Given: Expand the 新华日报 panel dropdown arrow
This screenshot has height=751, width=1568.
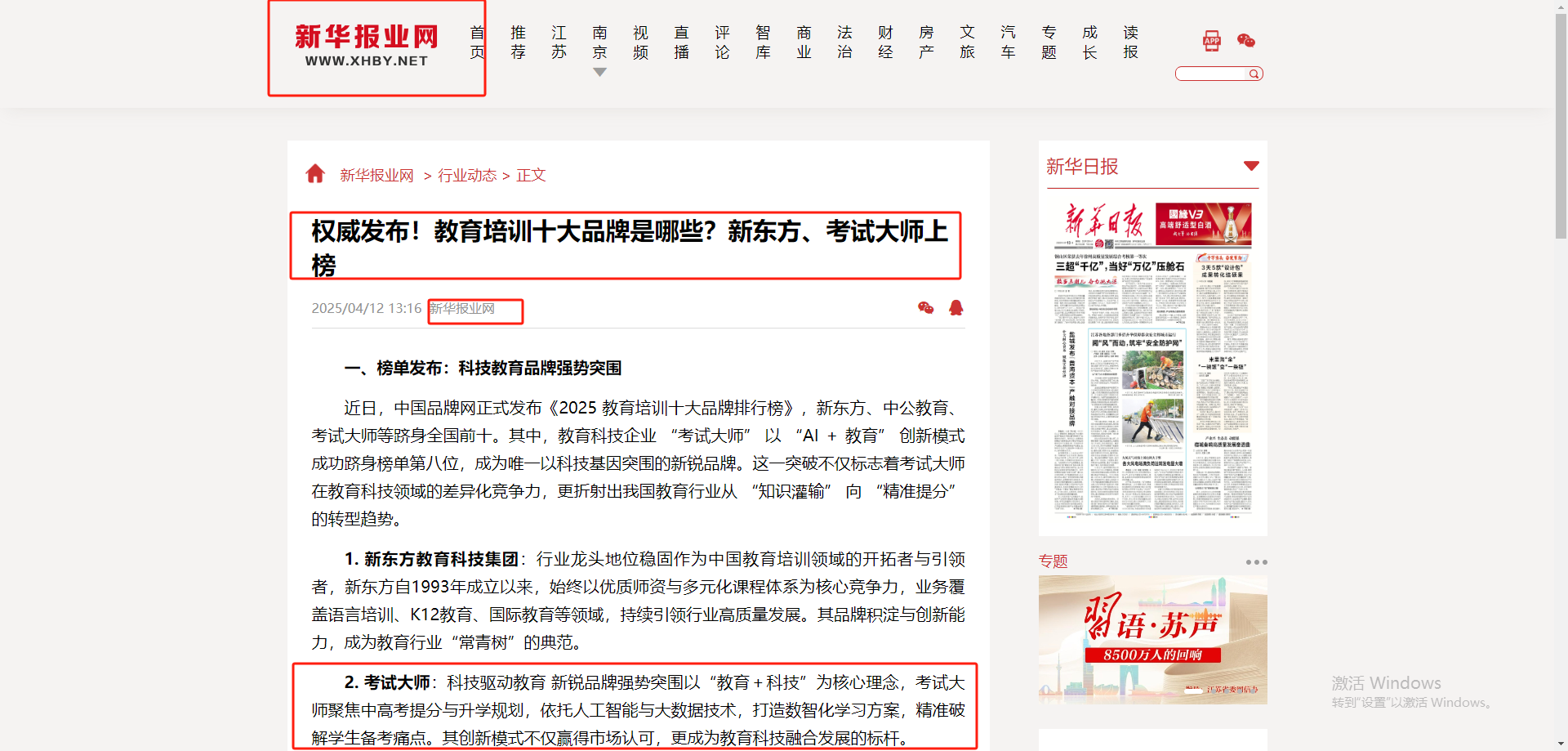Looking at the screenshot, I should coord(1250,166).
